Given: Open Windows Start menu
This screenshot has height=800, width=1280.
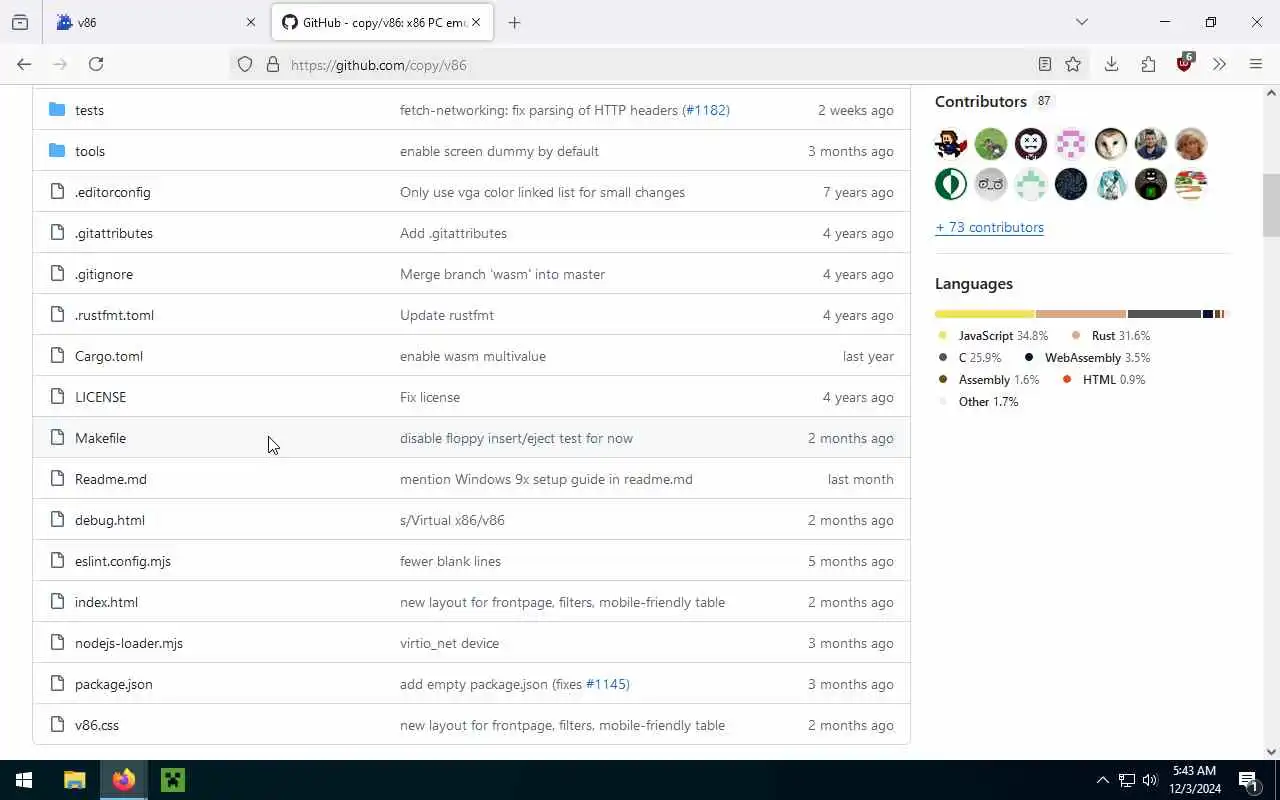Looking at the screenshot, I should coord(24,780).
